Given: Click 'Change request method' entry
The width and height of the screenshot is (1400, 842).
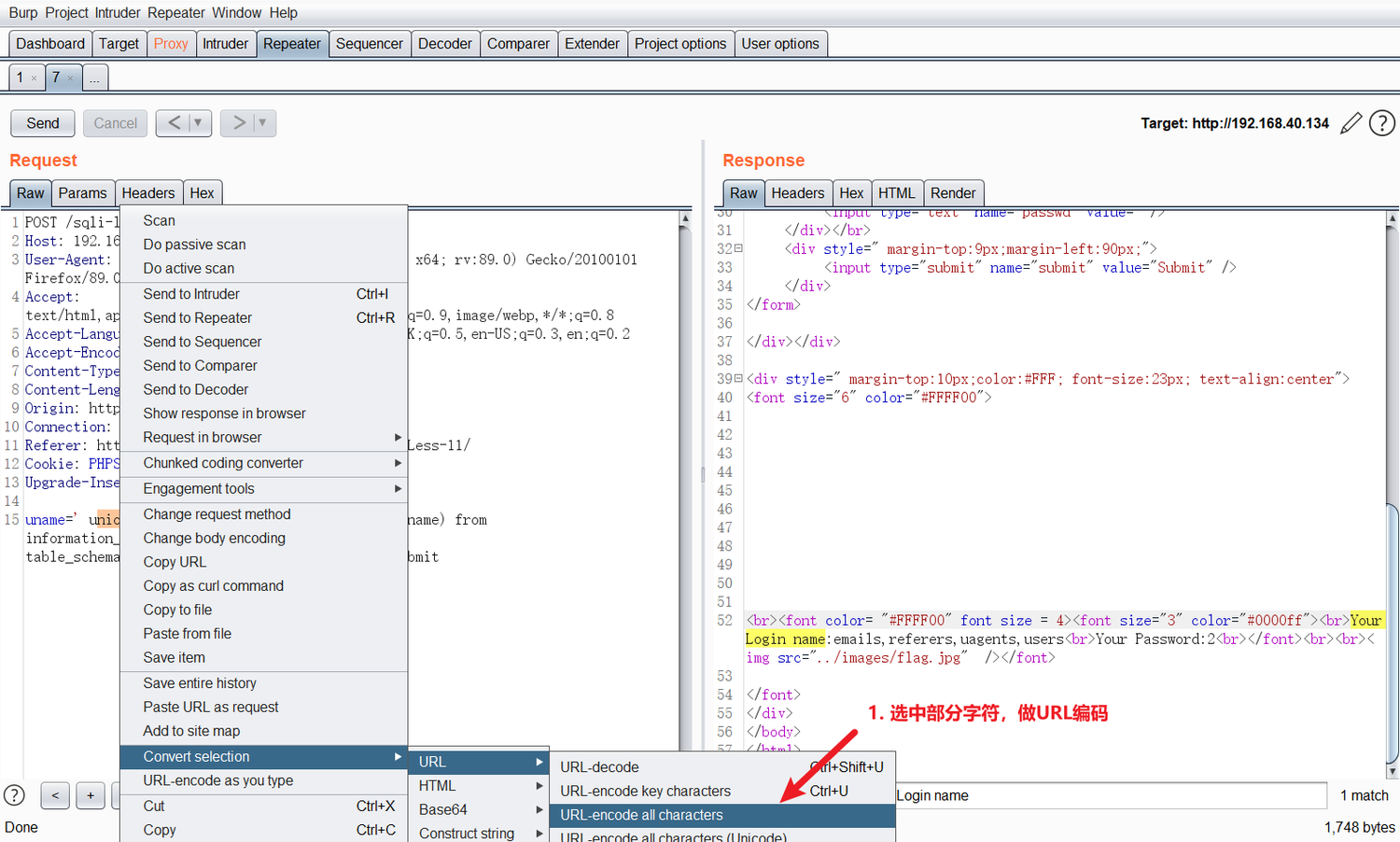Looking at the screenshot, I should 264,514.
